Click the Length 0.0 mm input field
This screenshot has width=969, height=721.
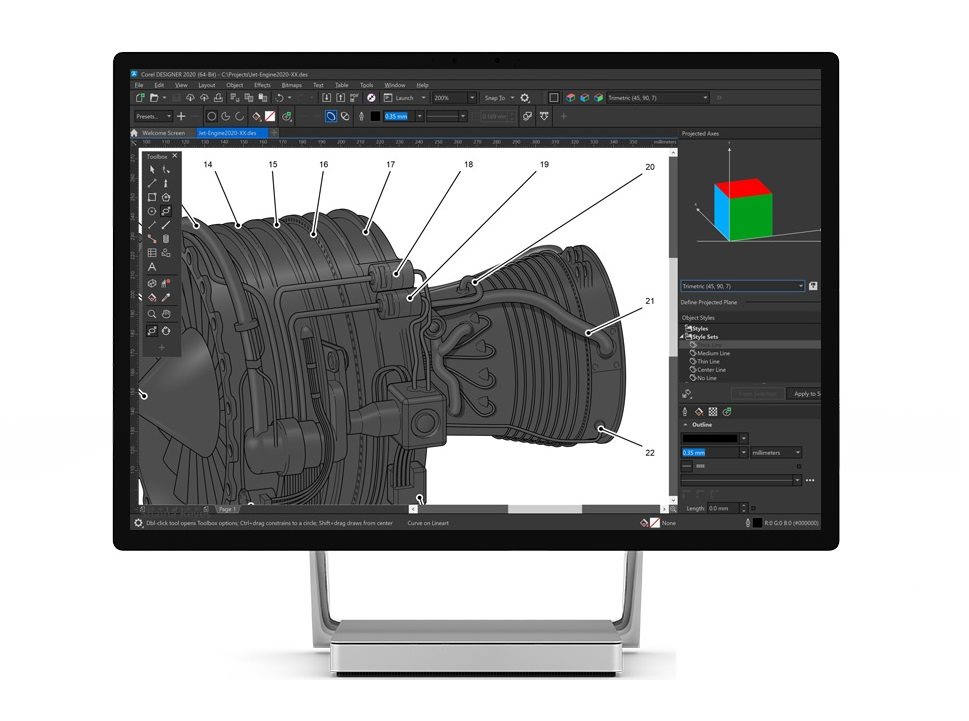(723, 508)
